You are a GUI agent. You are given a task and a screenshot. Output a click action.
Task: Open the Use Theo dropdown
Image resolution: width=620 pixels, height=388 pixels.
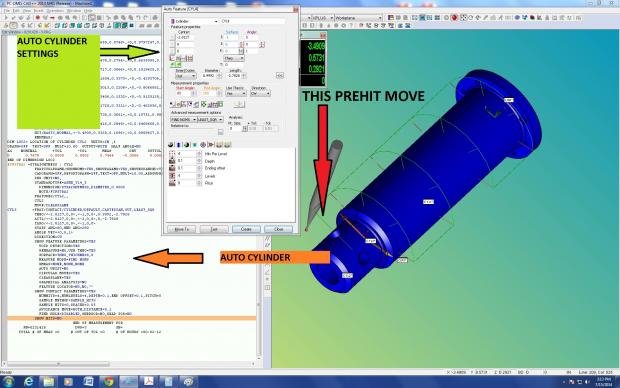pyautogui.click(x=236, y=93)
